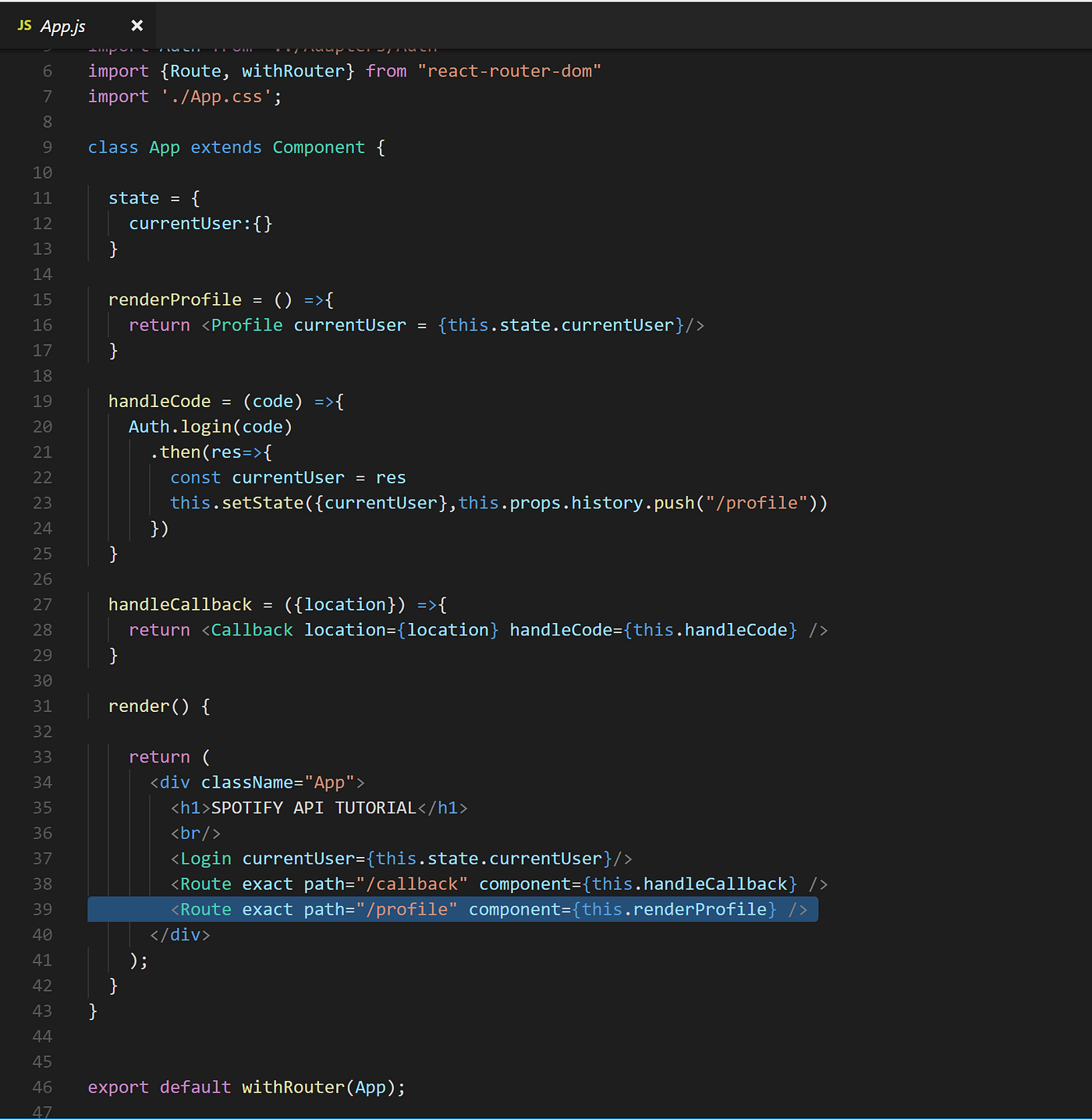This screenshot has height=1119, width=1092.
Task: Click the react-router-dom import string
Action: [510, 70]
